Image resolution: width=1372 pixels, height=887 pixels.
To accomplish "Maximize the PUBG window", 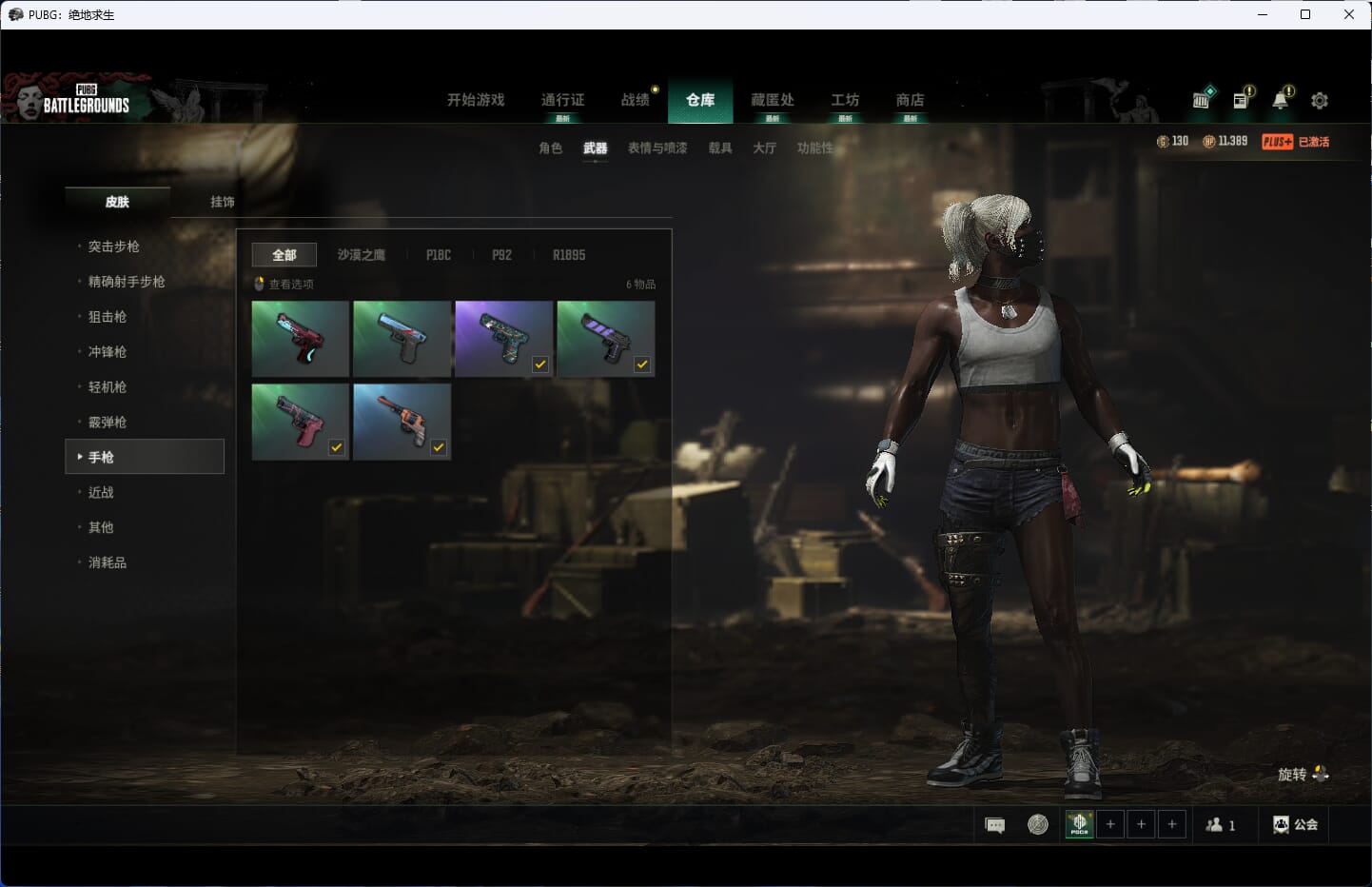I will [1305, 14].
